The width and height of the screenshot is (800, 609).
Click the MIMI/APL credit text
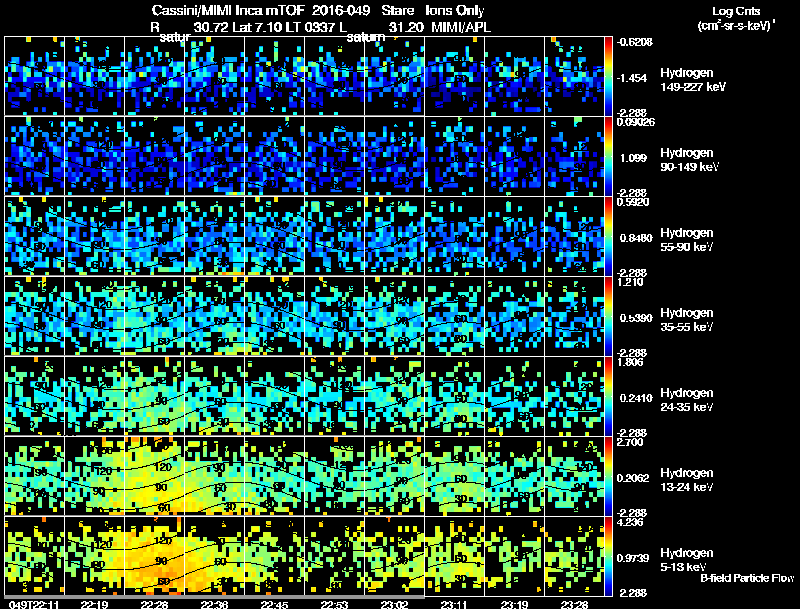(461, 27)
